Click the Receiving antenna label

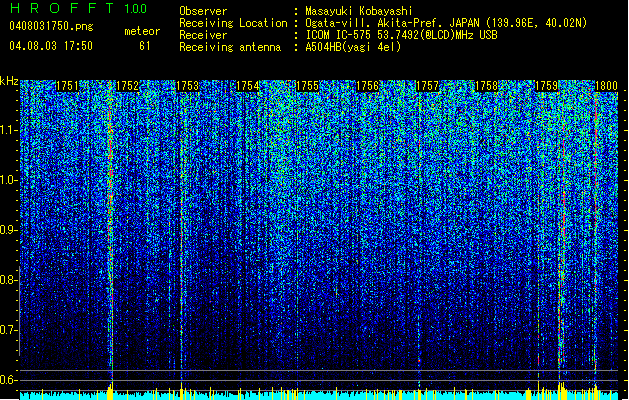tap(230, 47)
